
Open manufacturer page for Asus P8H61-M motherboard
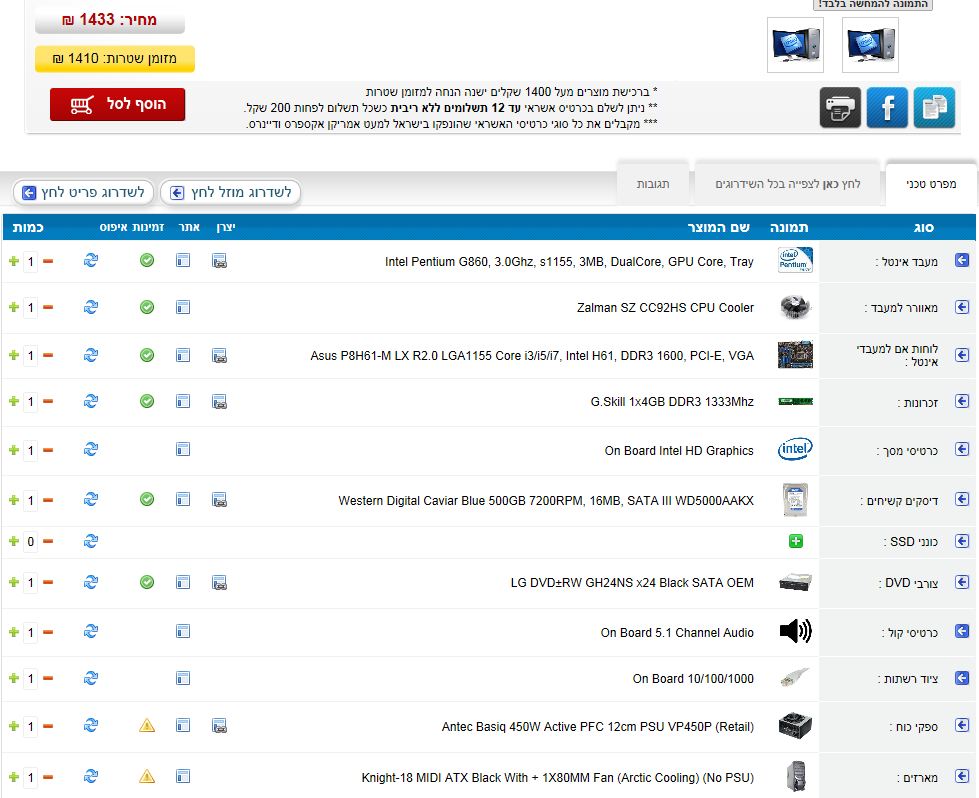219,355
